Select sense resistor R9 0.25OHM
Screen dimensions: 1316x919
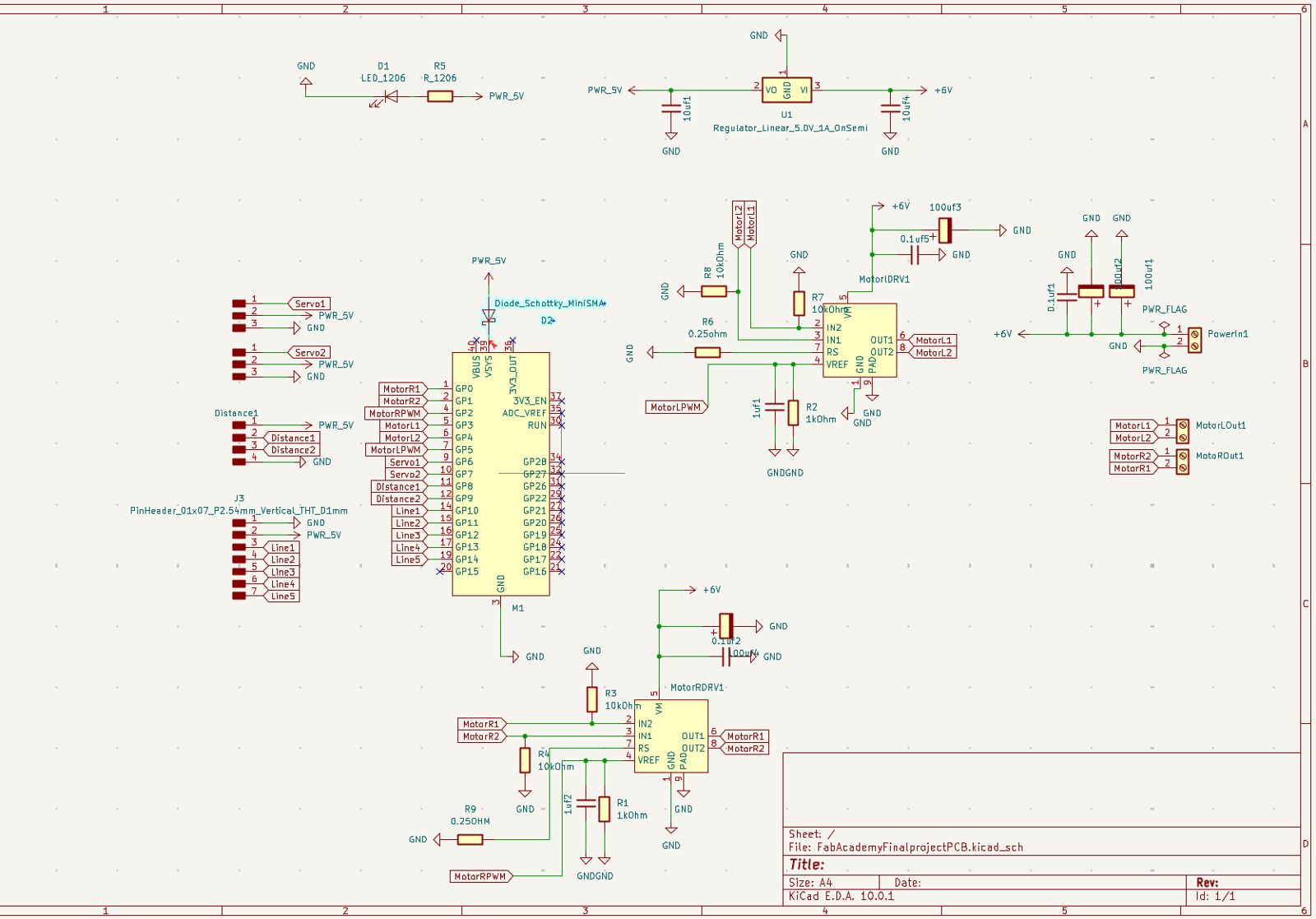point(470,839)
